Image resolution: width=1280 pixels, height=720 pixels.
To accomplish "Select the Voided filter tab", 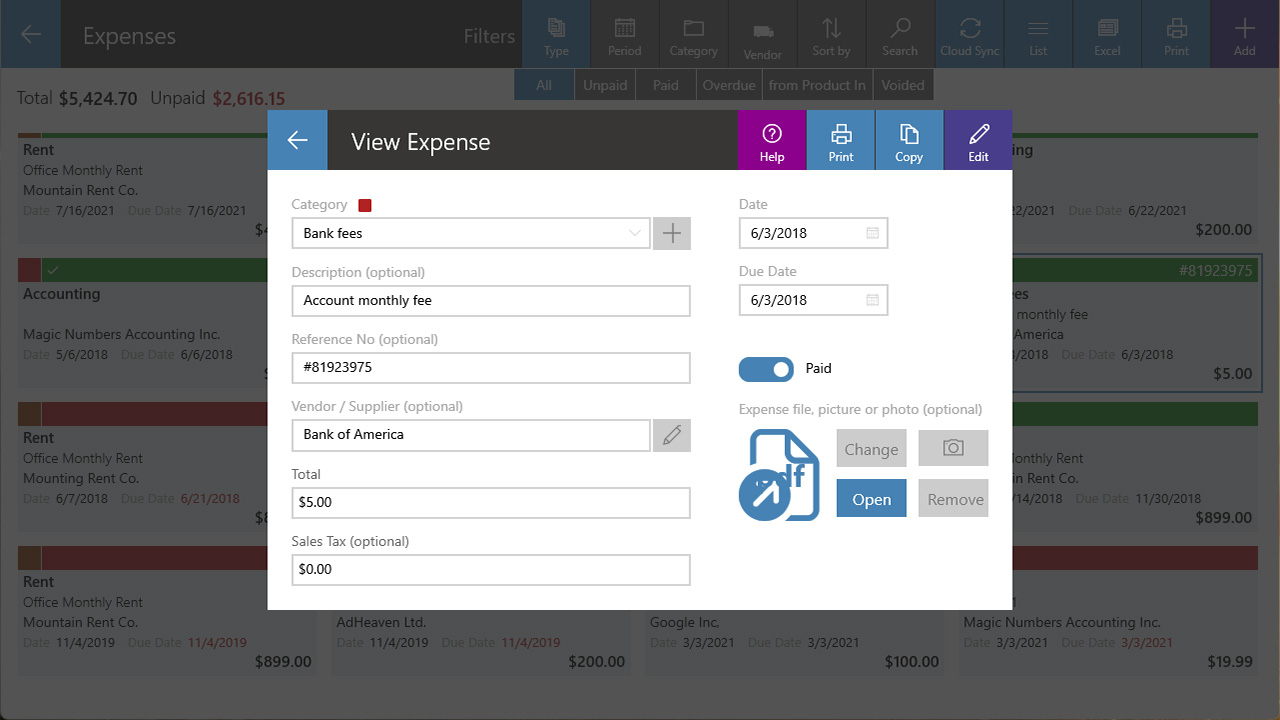I will tap(903, 85).
